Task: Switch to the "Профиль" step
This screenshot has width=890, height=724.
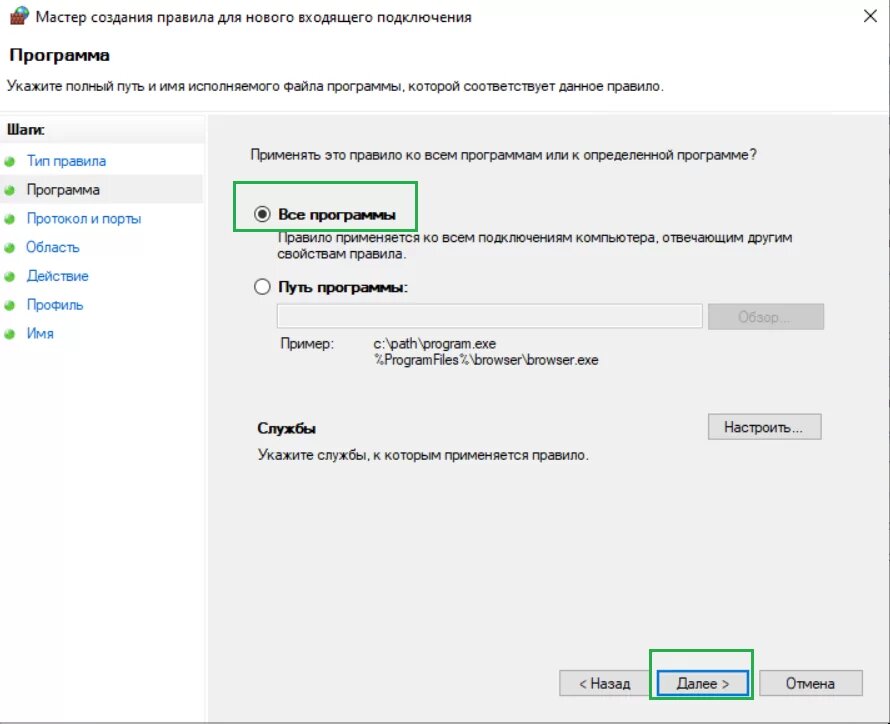Action: (x=55, y=305)
